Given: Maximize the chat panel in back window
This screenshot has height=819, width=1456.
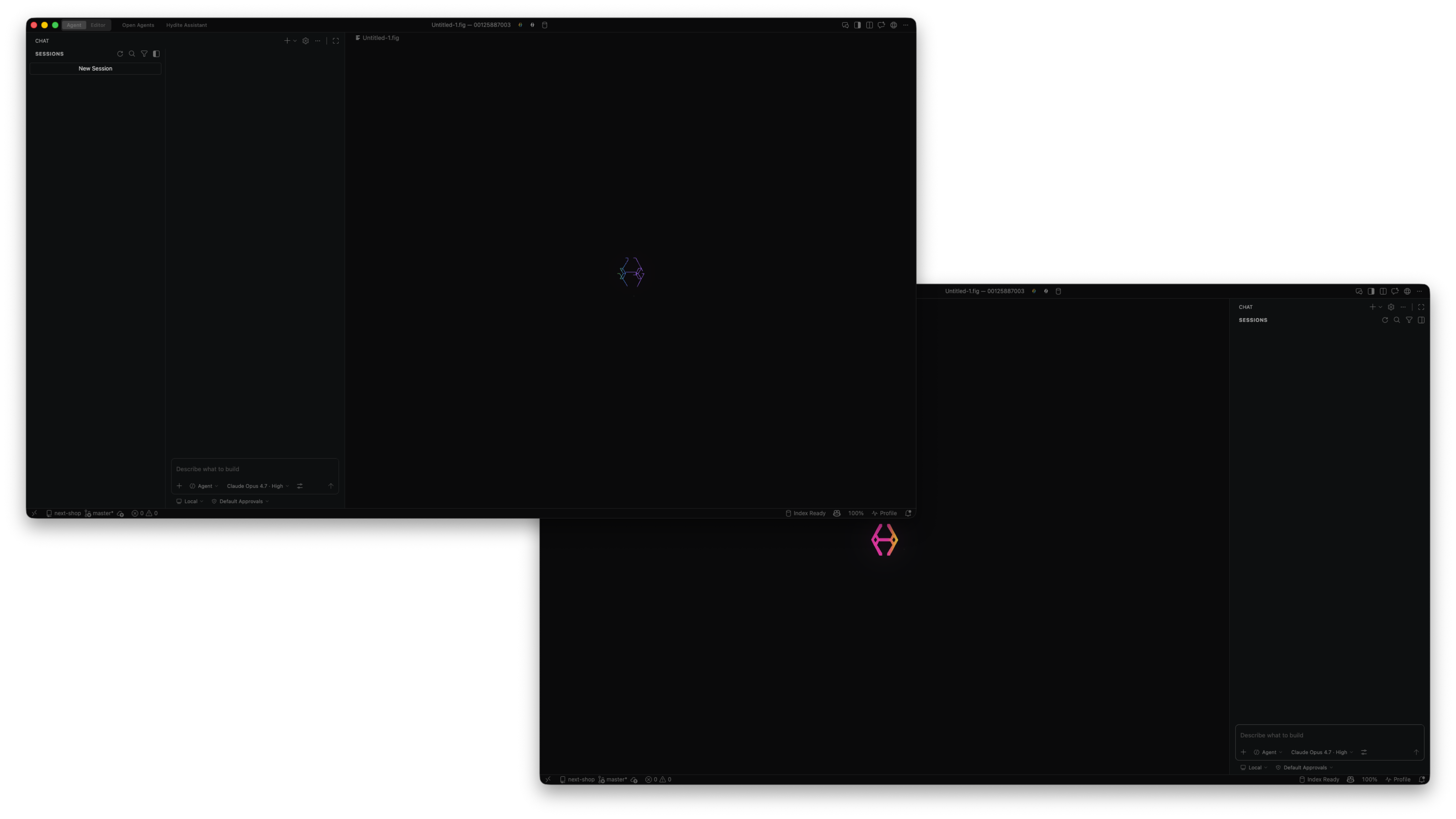Looking at the screenshot, I should (x=1422, y=307).
